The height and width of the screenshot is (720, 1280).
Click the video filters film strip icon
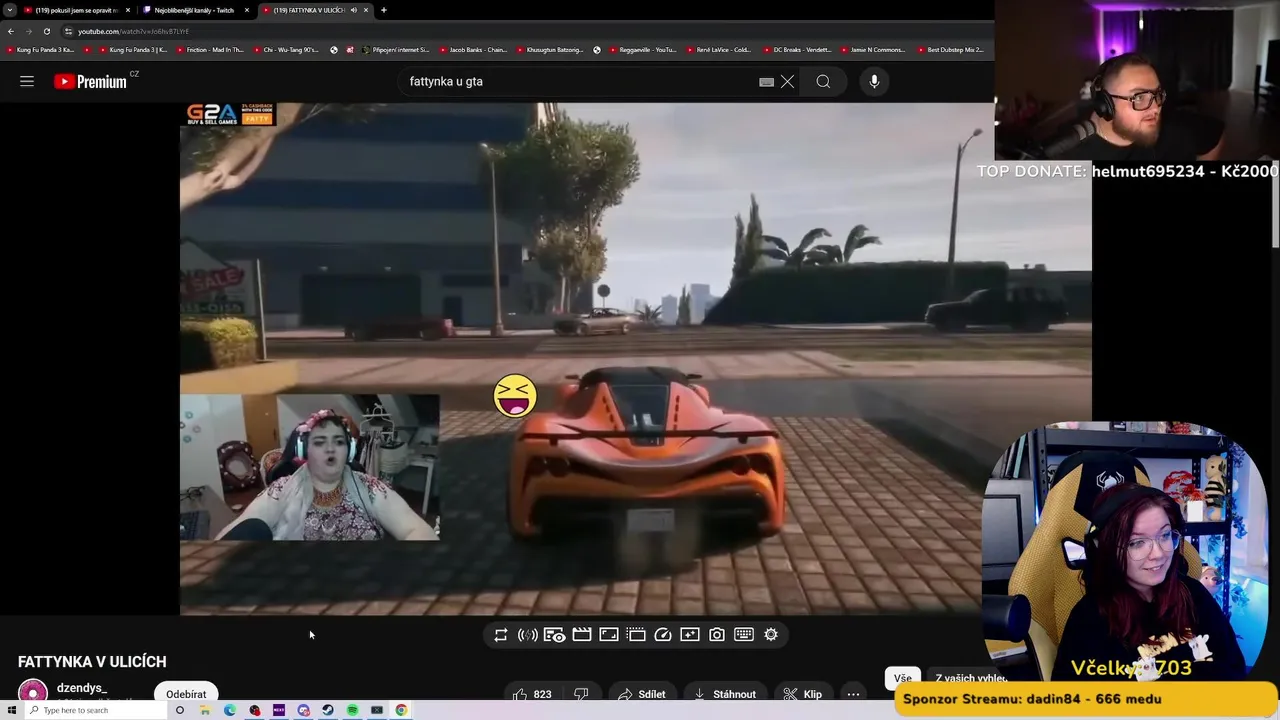pyautogui.click(x=636, y=635)
